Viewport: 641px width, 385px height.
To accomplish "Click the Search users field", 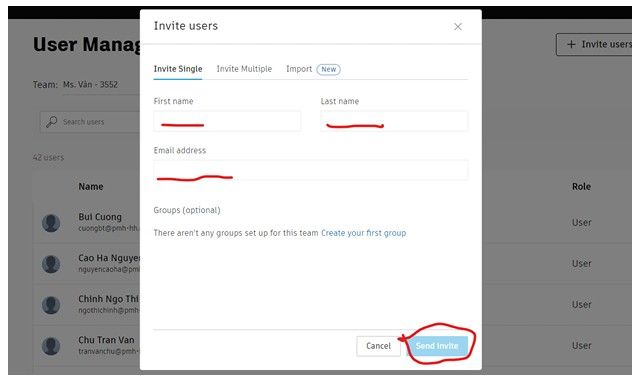I will [90, 122].
